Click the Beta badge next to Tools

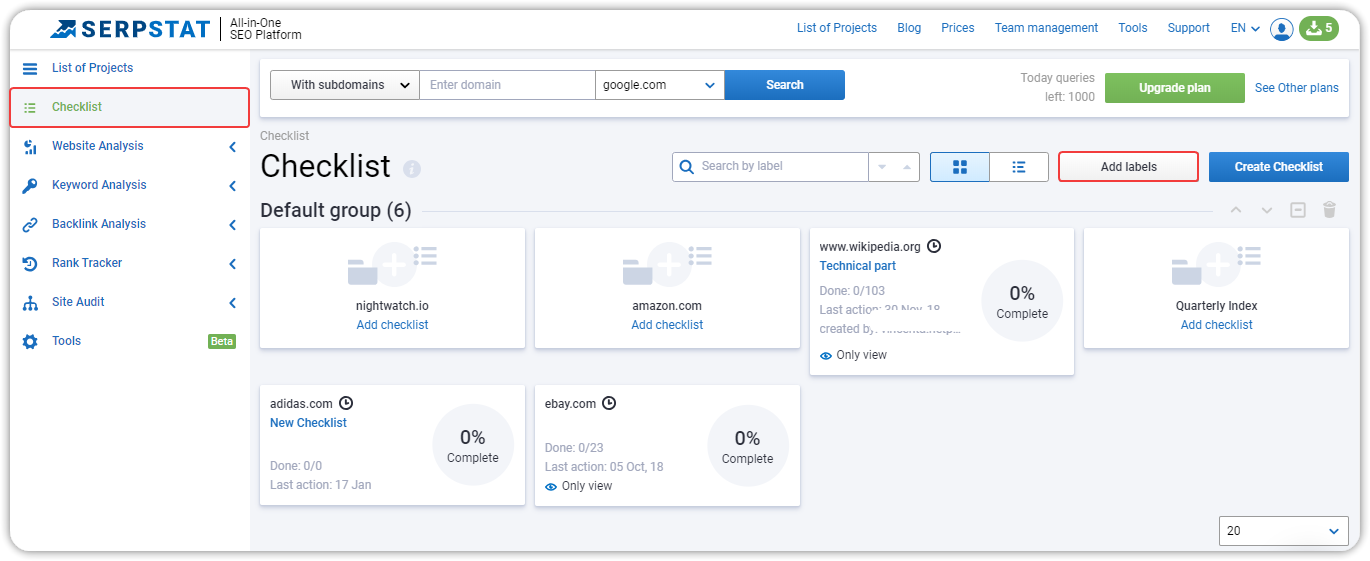coord(222,342)
